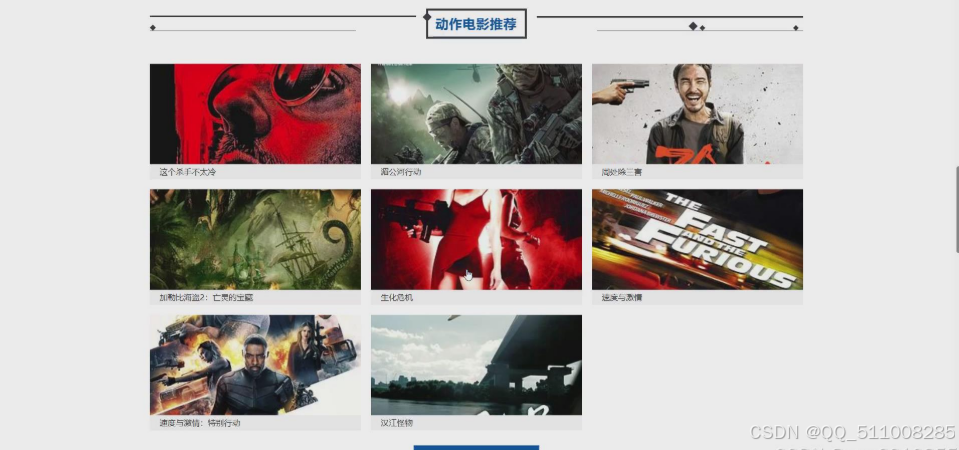Click the 湄公河行动 title caption
The height and width of the screenshot is (450, 959).
pyautogui.click(x=401, y=172)
